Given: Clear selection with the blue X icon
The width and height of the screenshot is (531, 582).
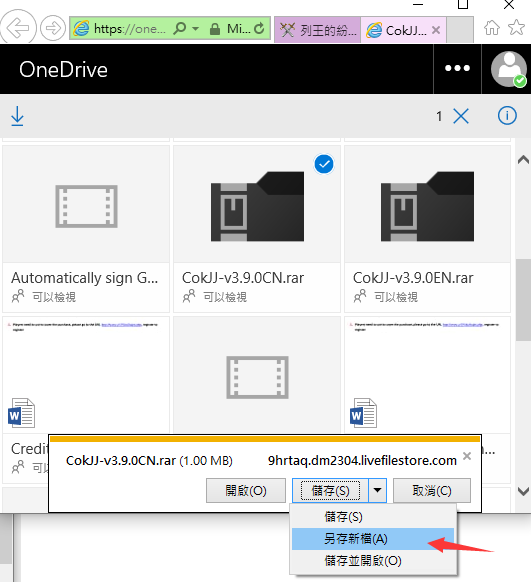Looking at the screenshot, I should tap(461, 116).
